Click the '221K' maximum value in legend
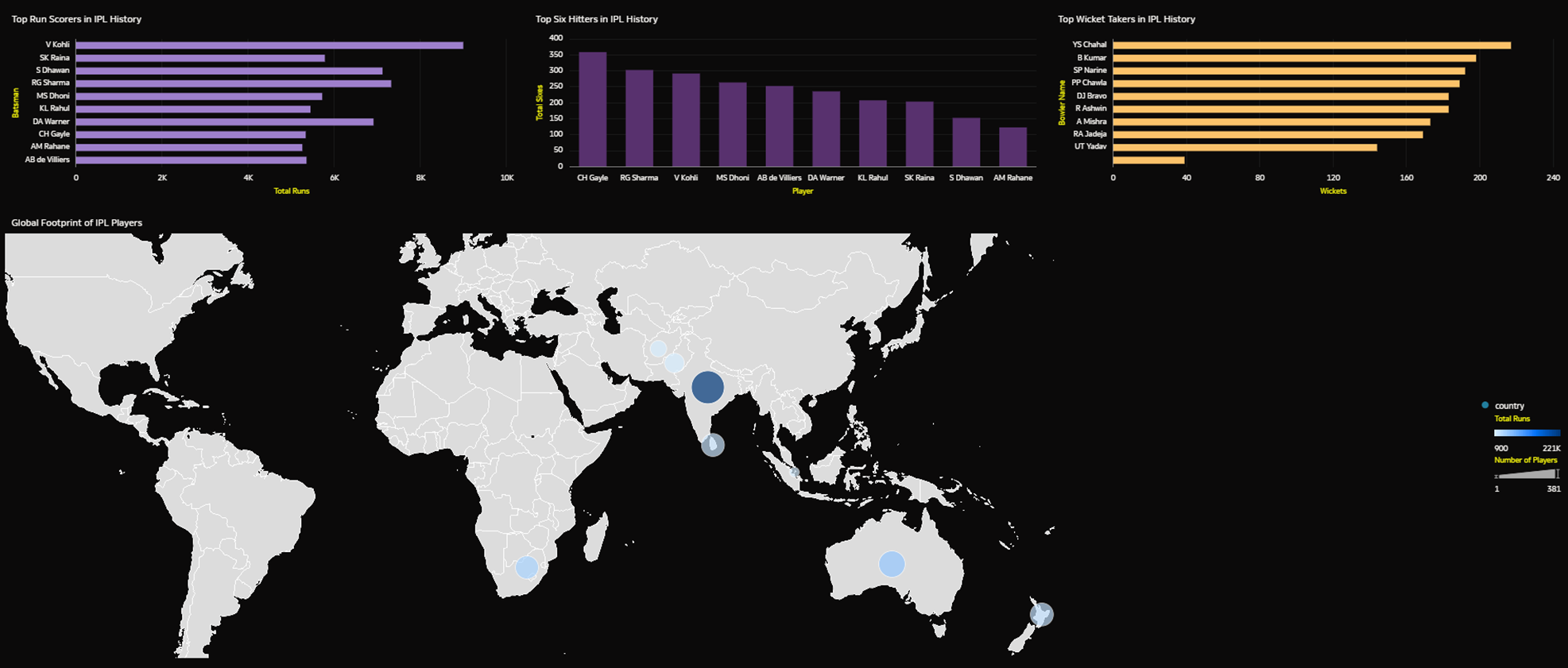 point(1551,449)
